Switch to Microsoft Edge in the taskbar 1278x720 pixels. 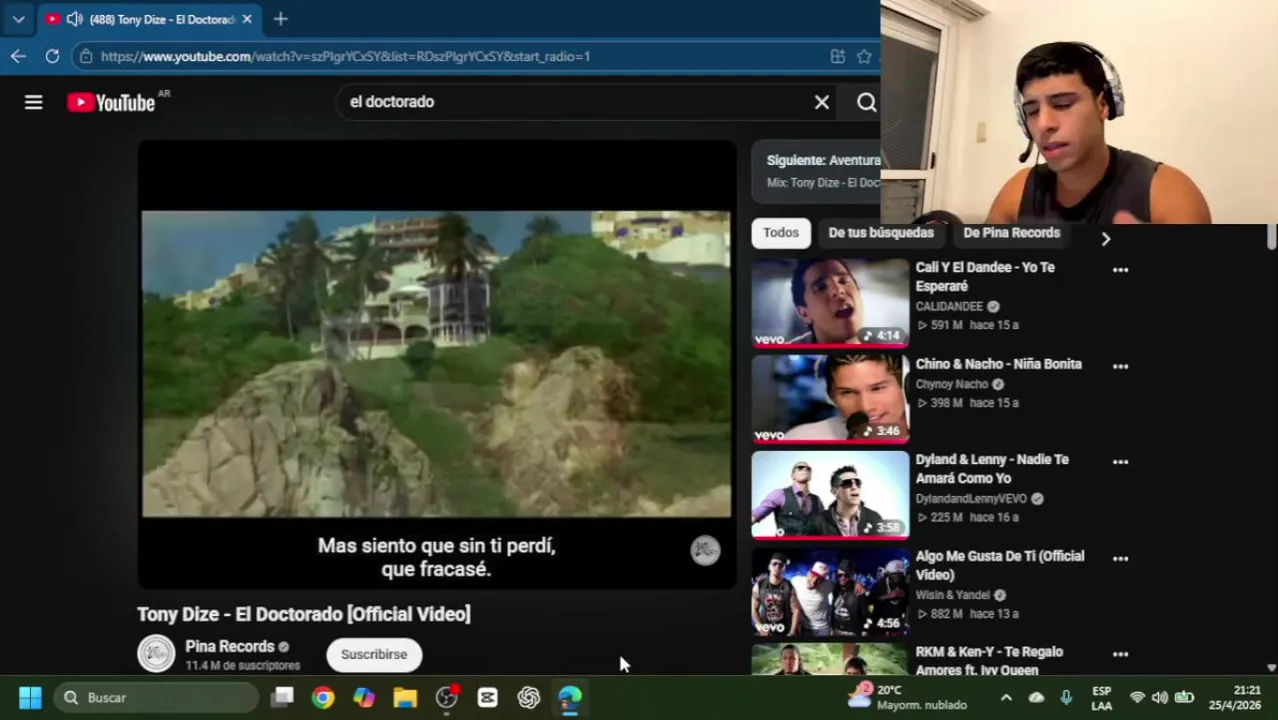point(570,697)
